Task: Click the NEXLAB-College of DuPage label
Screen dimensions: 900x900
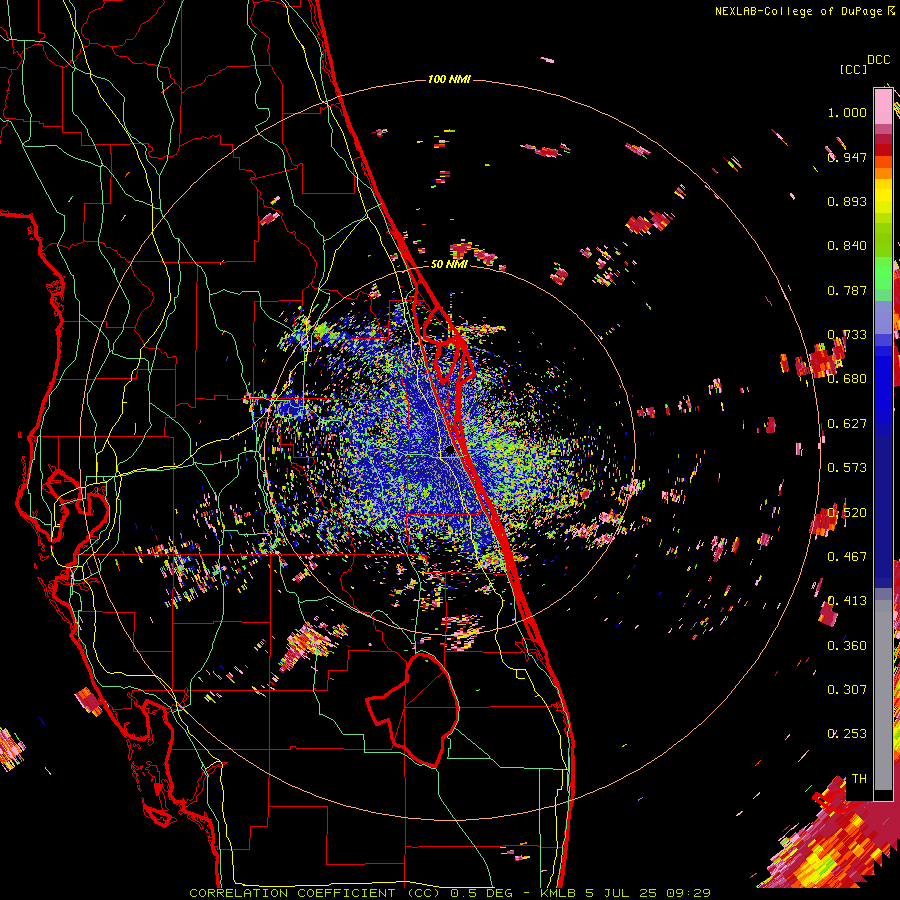Action: [798, 11]
